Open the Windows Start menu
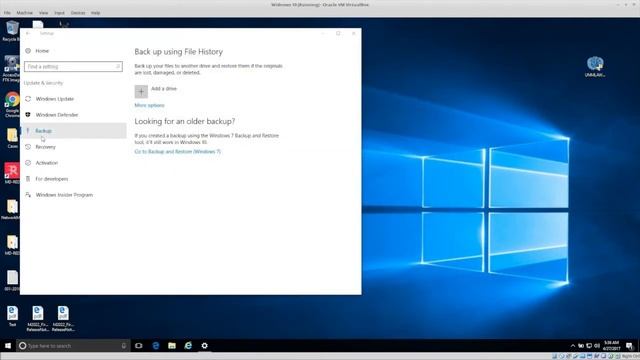 click(8, 346)
